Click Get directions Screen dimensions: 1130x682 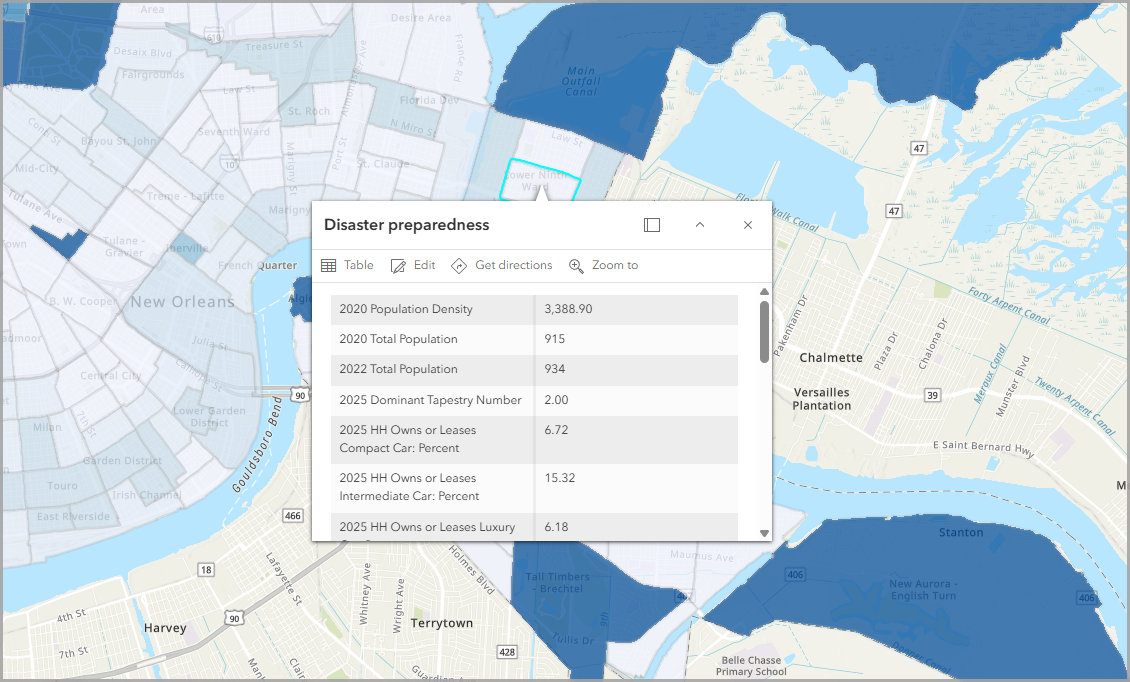(x=502, y=265)
